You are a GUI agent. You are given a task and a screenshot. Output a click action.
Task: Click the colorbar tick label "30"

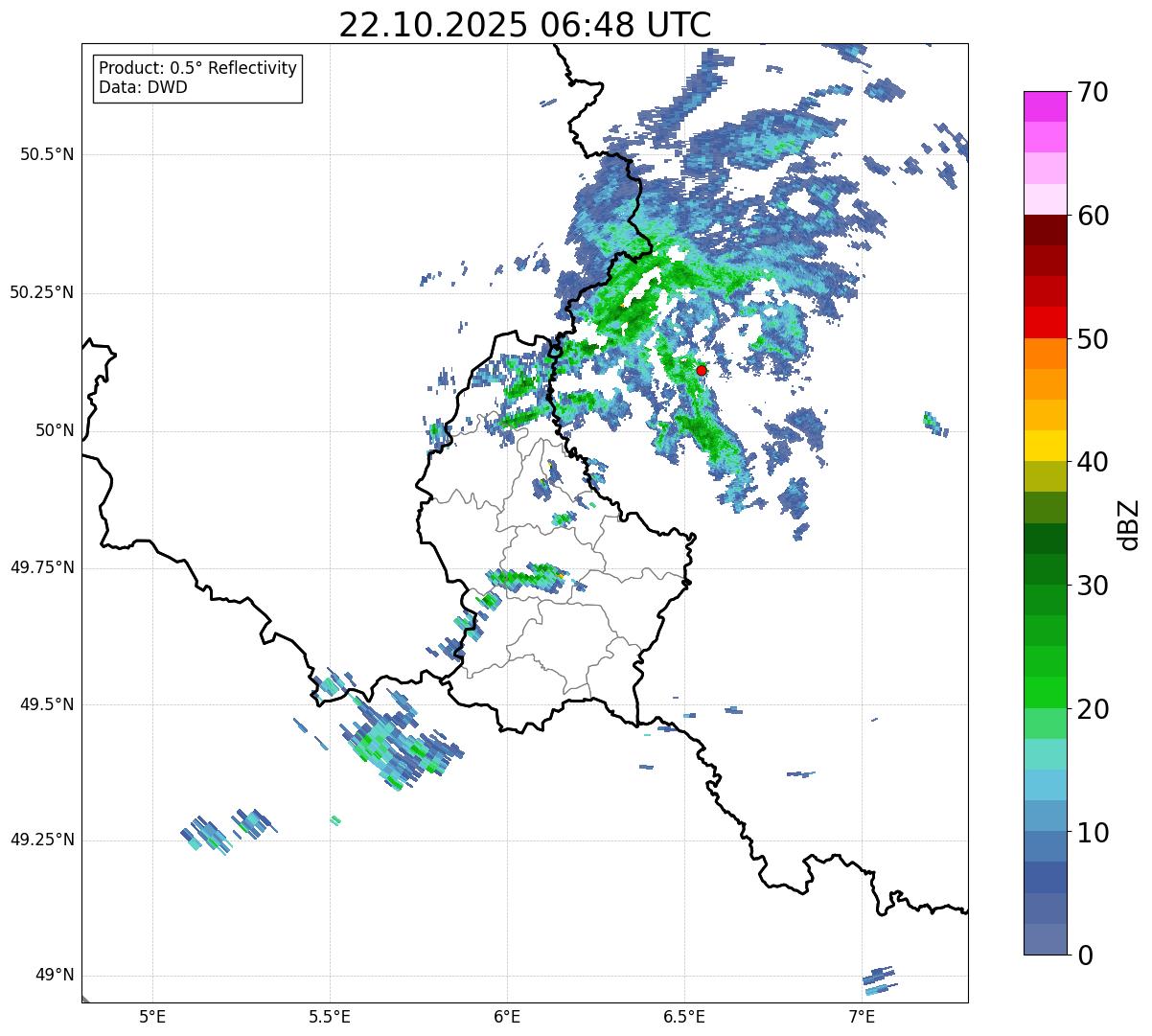coord(1093,586)
